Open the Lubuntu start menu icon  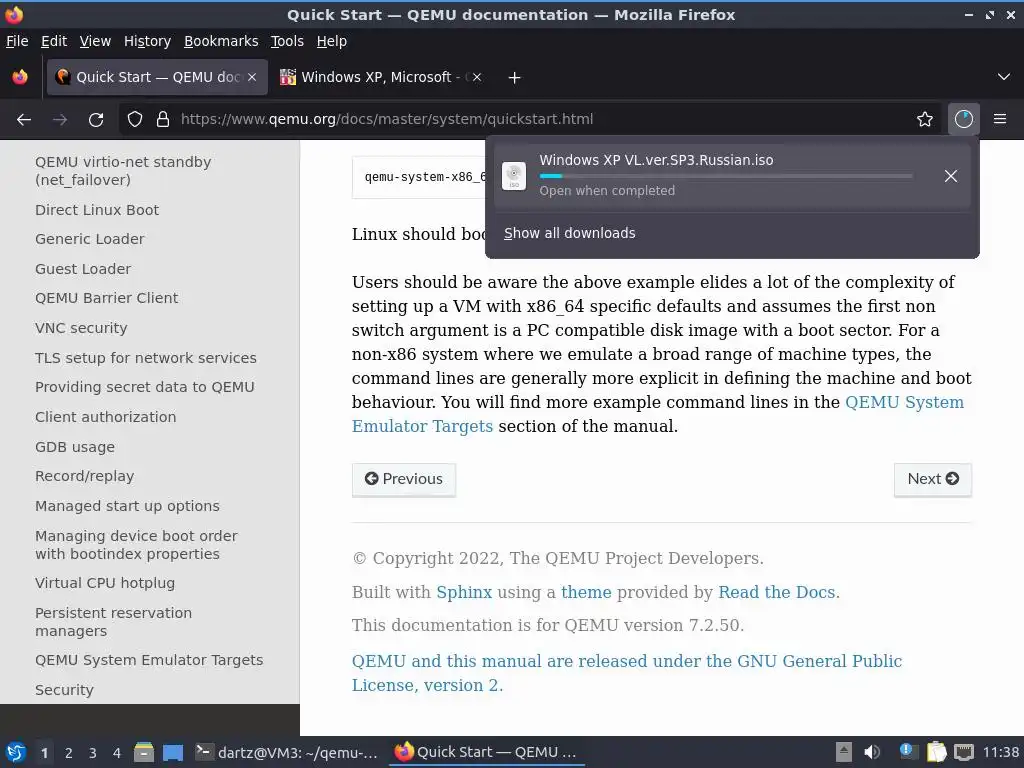pyautogui.click(x=16, y=752)
